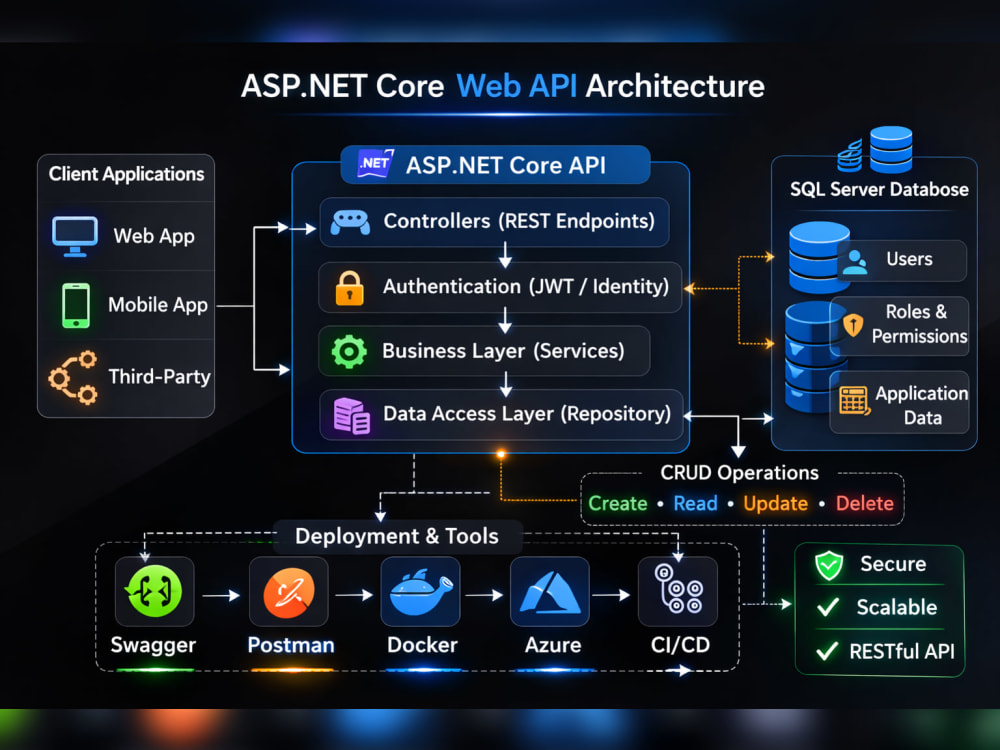Click the 'Web App' label
The height and width of the screenshot is (750, 1000).
pos(154,236)
